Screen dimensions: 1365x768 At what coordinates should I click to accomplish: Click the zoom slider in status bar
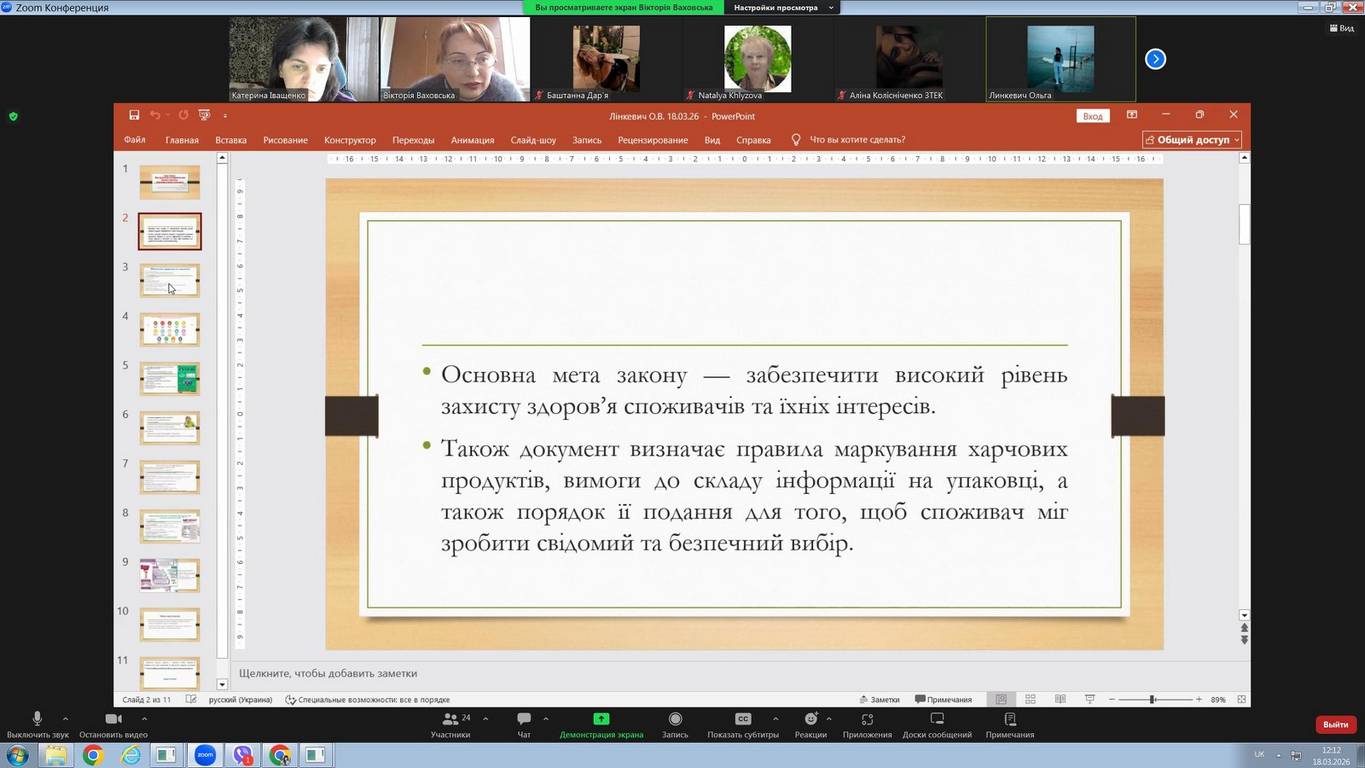(x=1152, y=699)
